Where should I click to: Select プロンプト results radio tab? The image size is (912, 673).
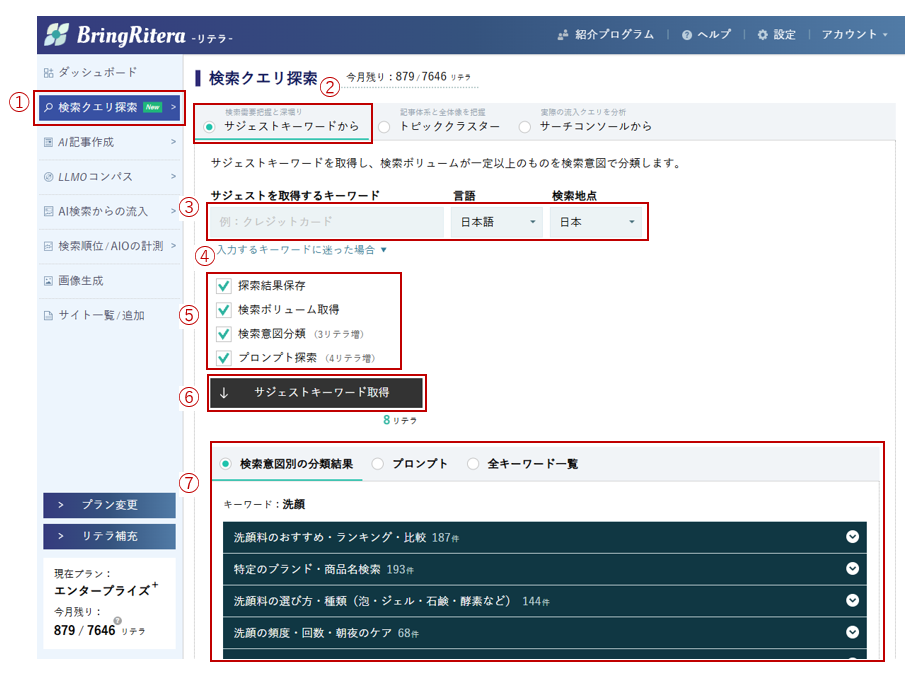pos(377,464)
